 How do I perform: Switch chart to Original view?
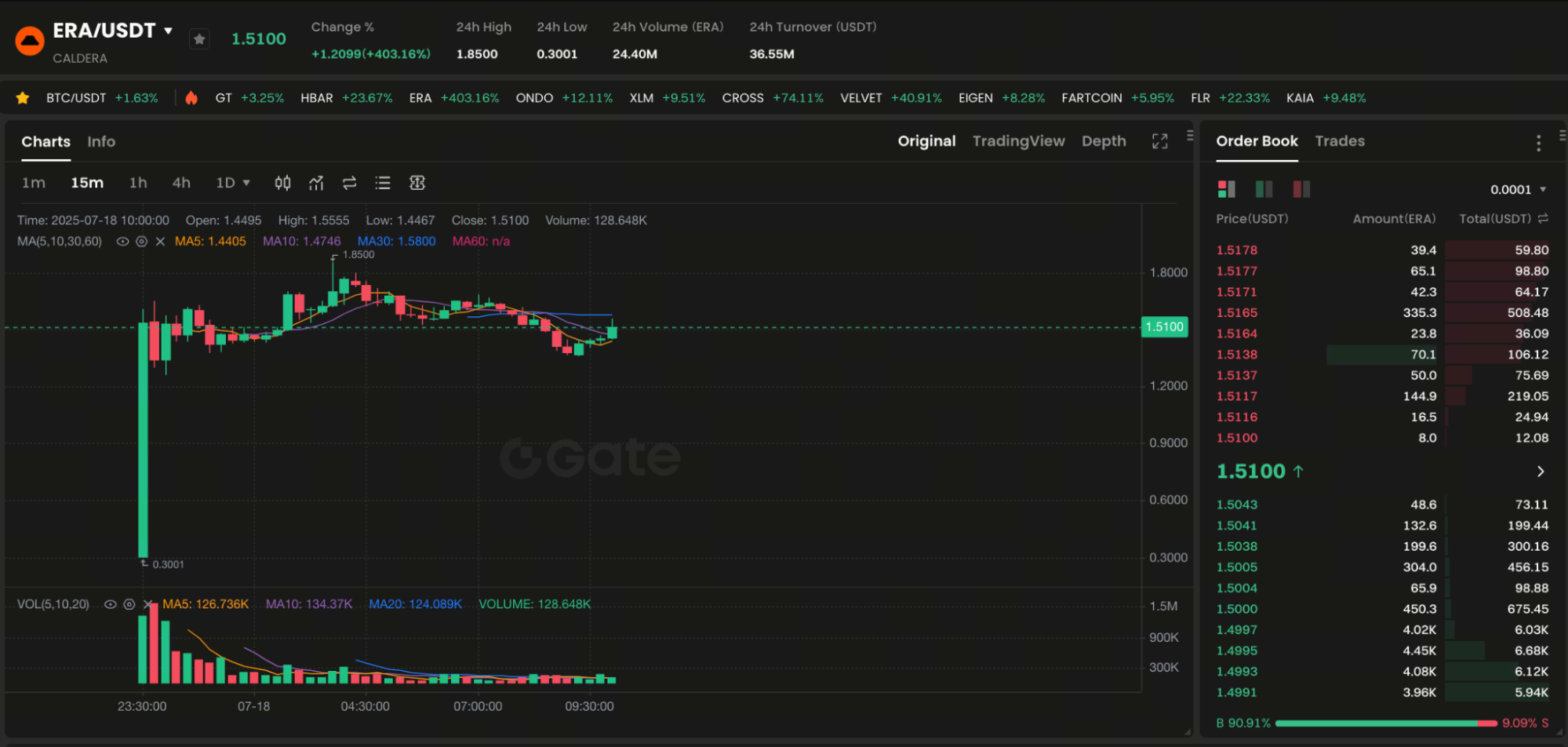[x=926, y=141]
